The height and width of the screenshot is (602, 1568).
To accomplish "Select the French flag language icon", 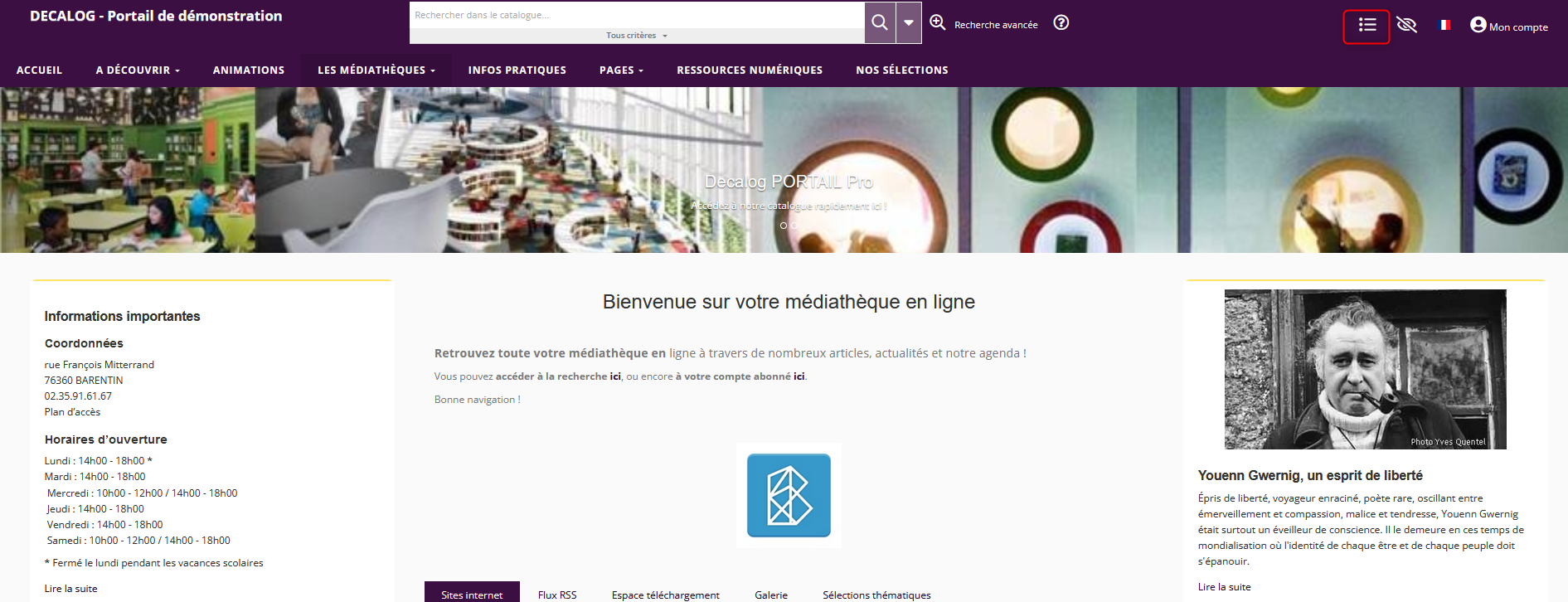I will [1444, 25].
